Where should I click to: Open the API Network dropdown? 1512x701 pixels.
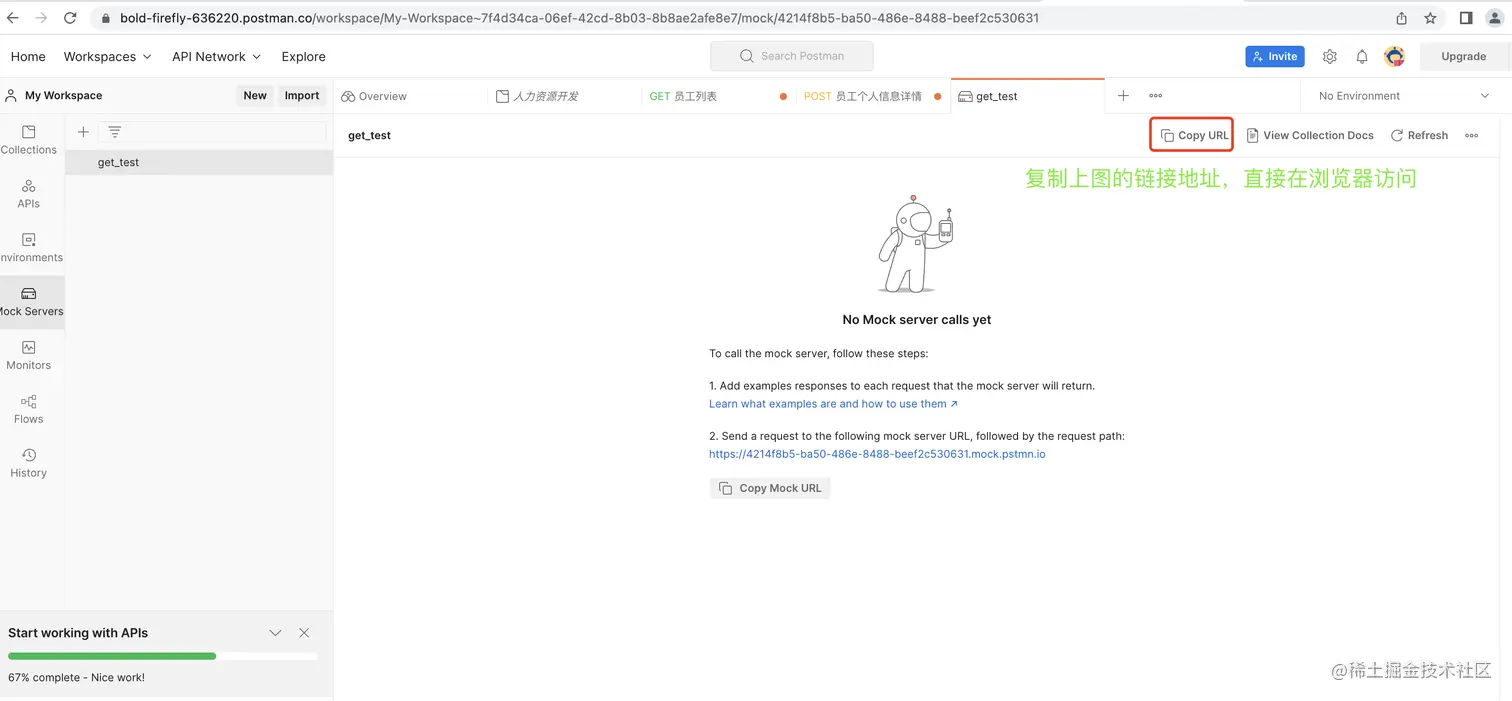[x=216, y=57]
